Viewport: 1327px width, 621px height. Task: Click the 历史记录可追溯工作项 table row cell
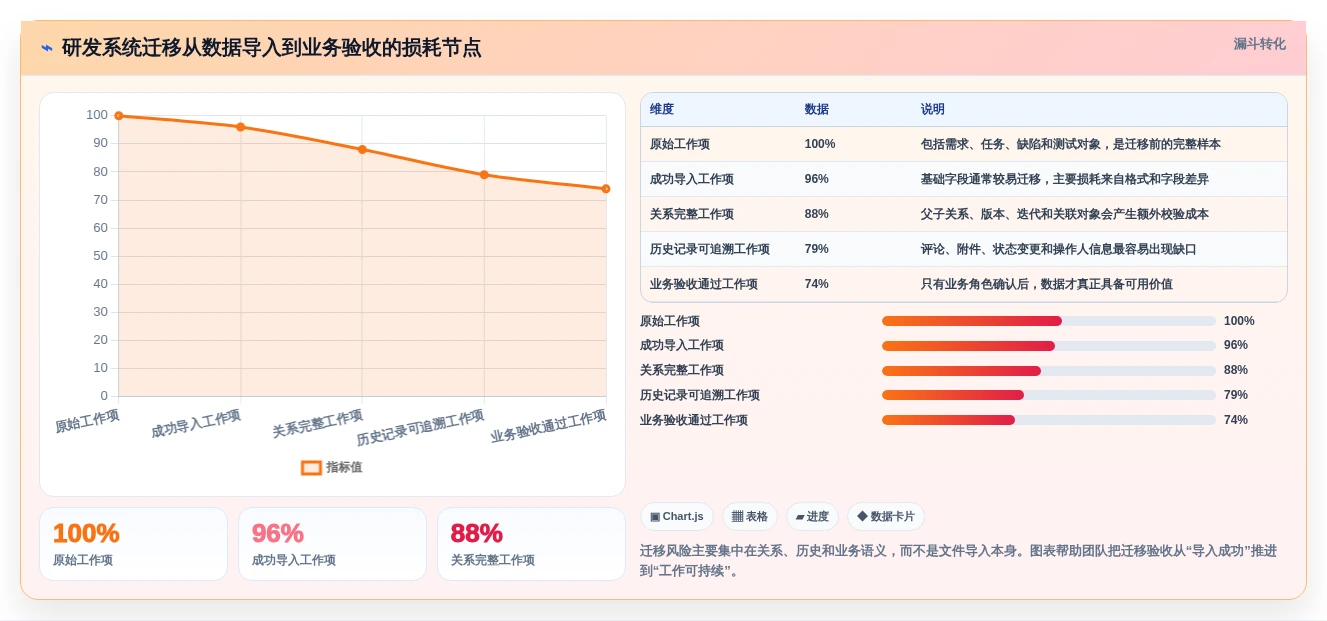coord(710,249)
